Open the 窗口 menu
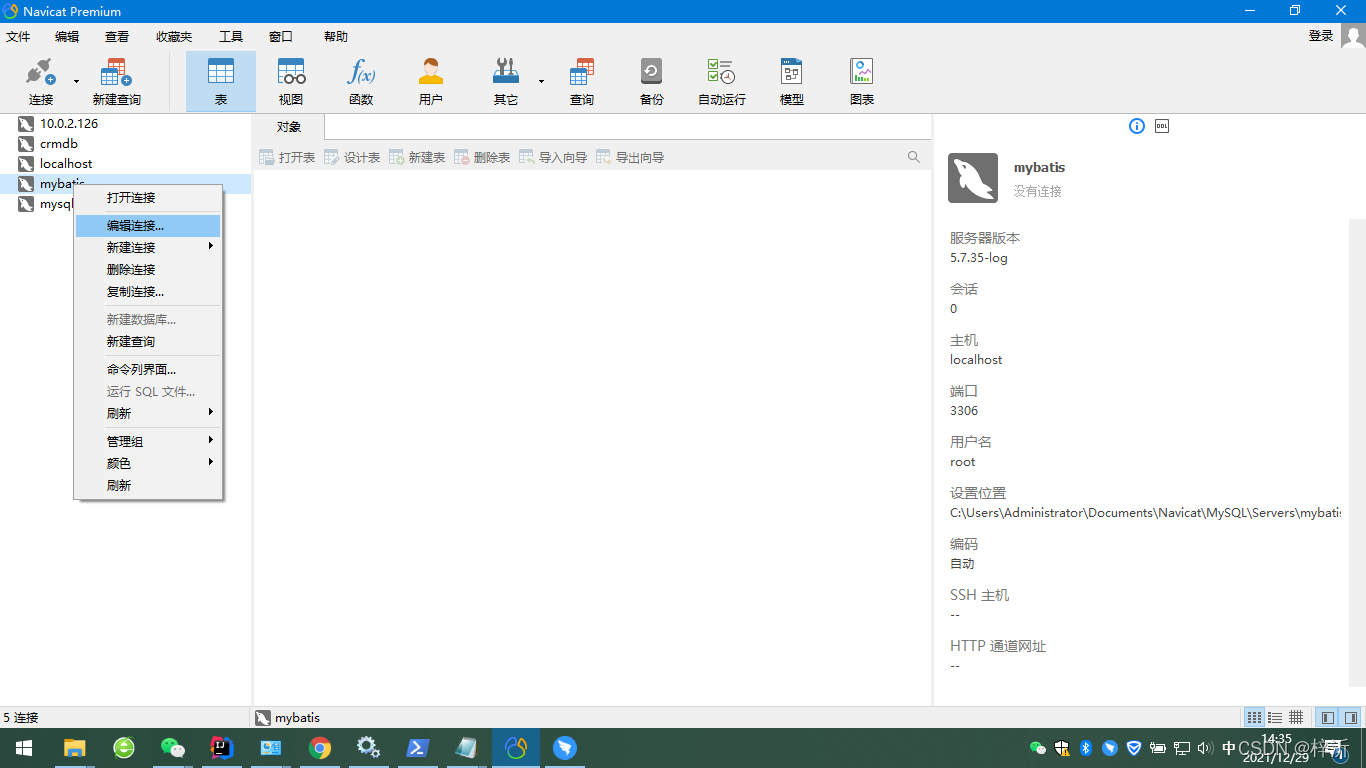The height and width of the screenshot is (768, 1366). (x=281, y=36)
